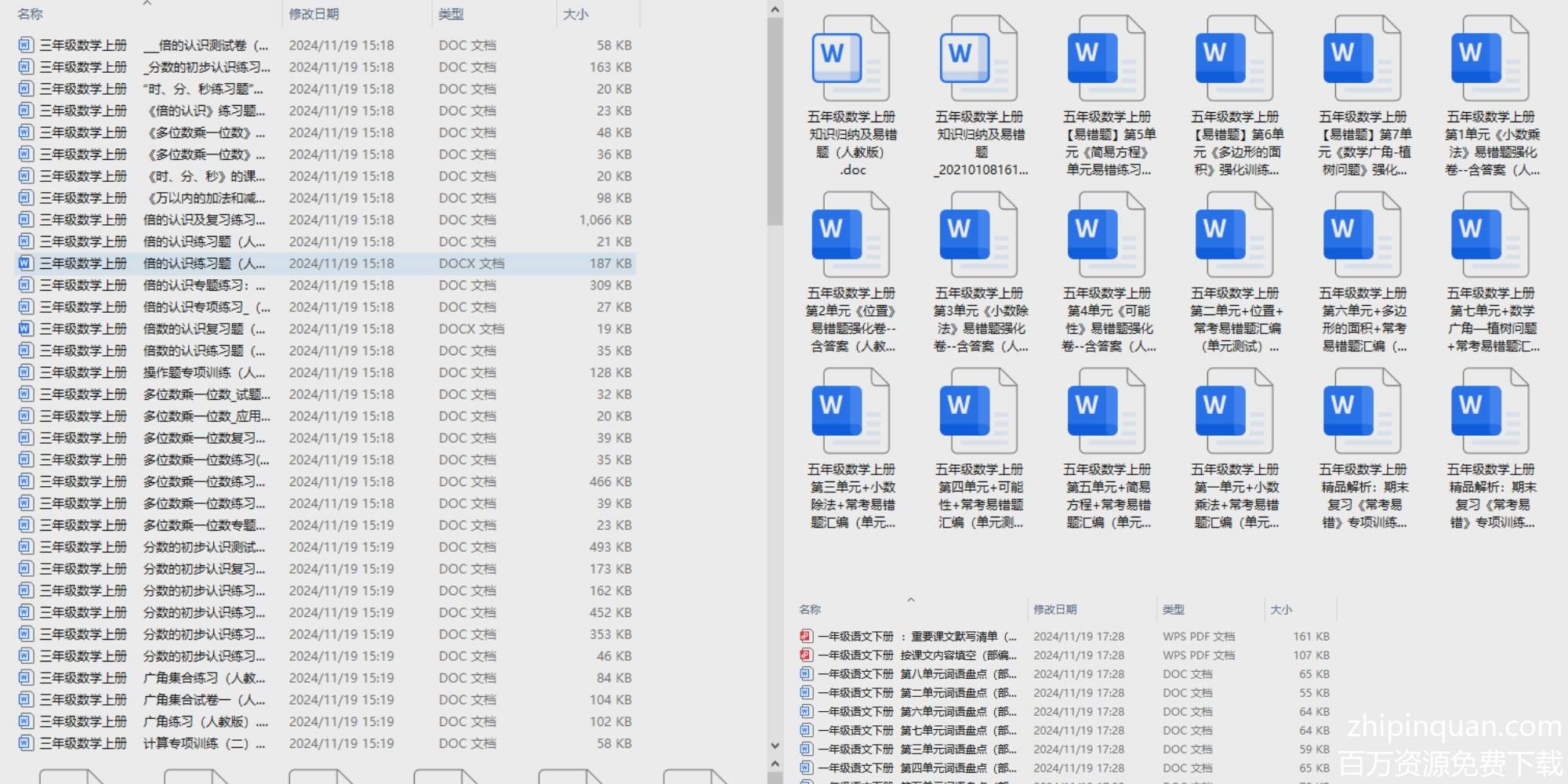Select Word icon for 第七单元+数学广角—植树问题
The width and height of the screenshot is (1568, 784).
1490,235
